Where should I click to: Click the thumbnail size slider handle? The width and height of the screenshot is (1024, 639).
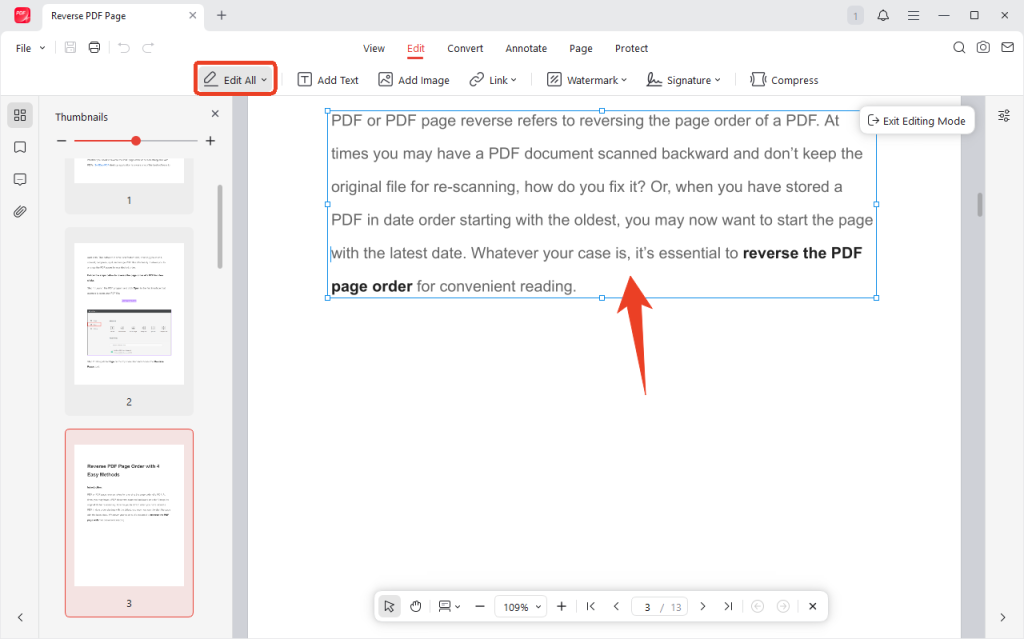point(136,140)
